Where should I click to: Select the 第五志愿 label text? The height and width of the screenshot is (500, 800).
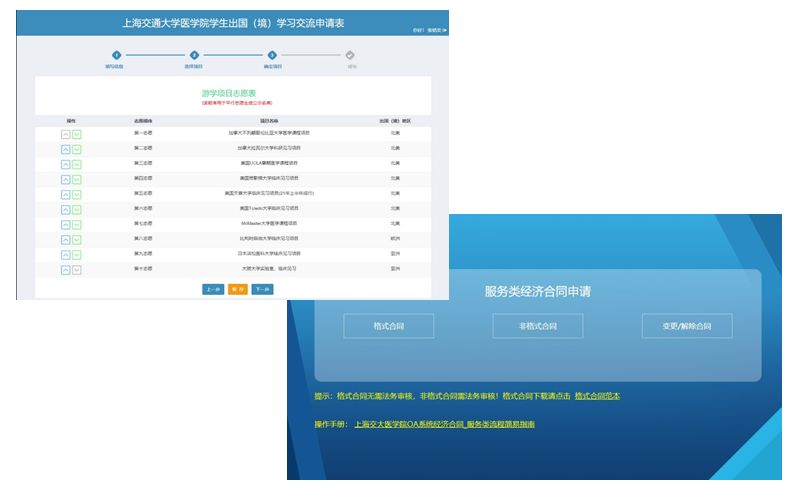[143, 193]
